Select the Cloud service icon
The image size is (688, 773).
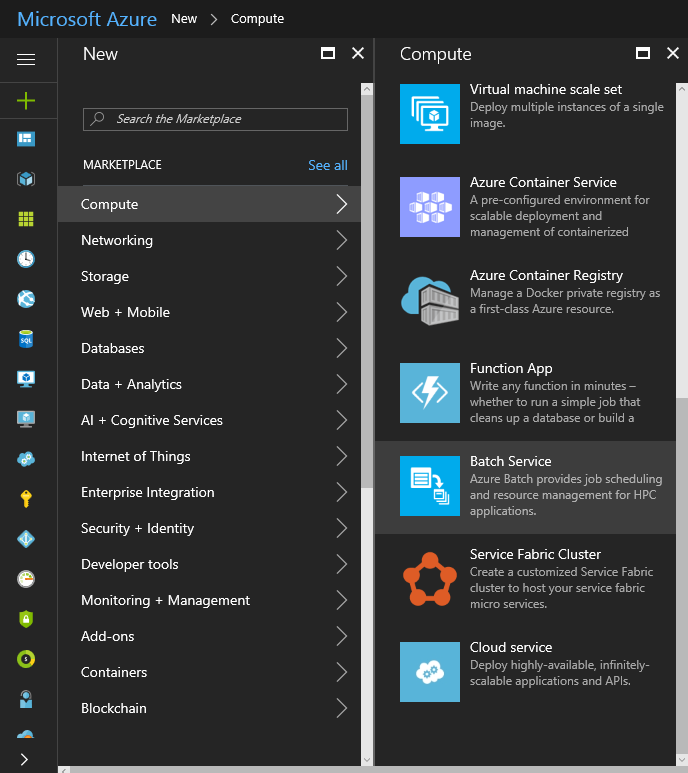click(x=430, y=672)
